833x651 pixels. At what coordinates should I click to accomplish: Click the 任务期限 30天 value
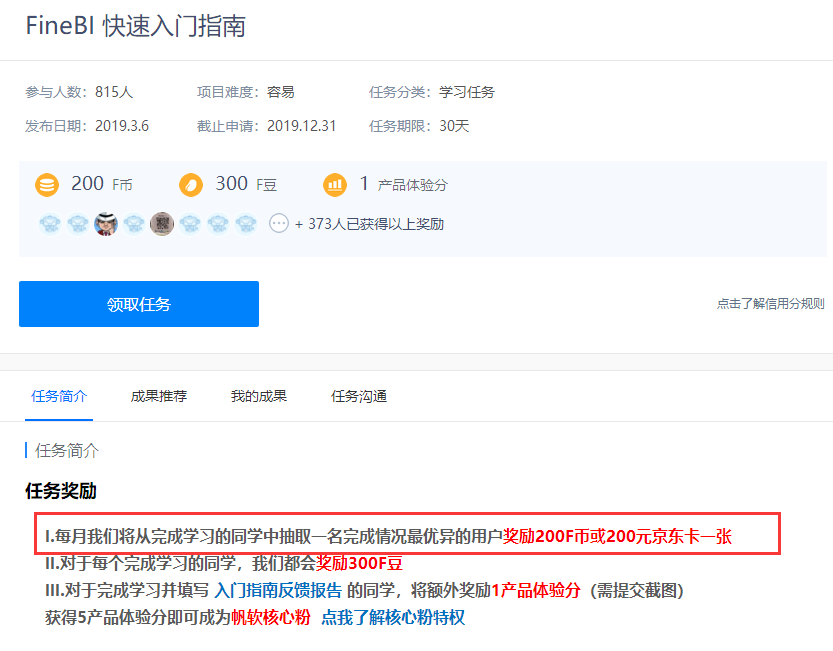[454, 126]
